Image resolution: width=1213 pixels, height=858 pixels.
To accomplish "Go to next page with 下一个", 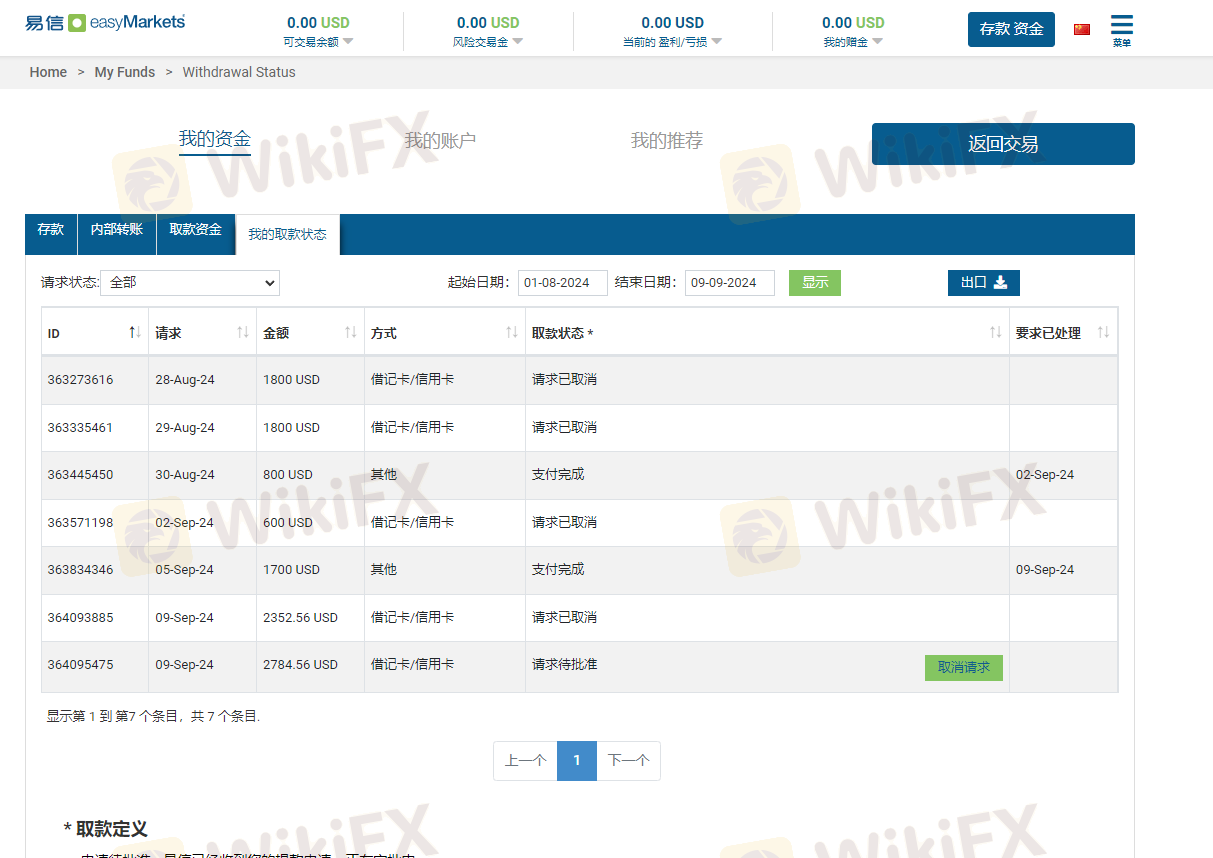I will [x=628, y=761].
